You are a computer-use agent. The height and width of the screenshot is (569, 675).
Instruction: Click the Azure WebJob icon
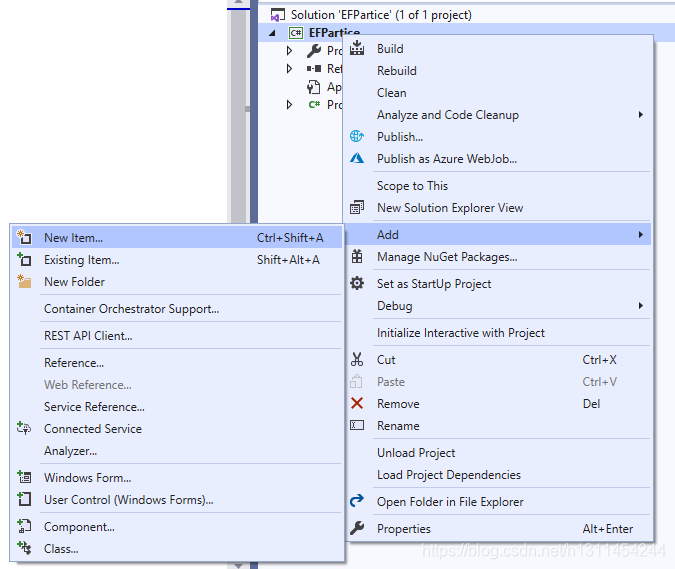tap(357, 158)
